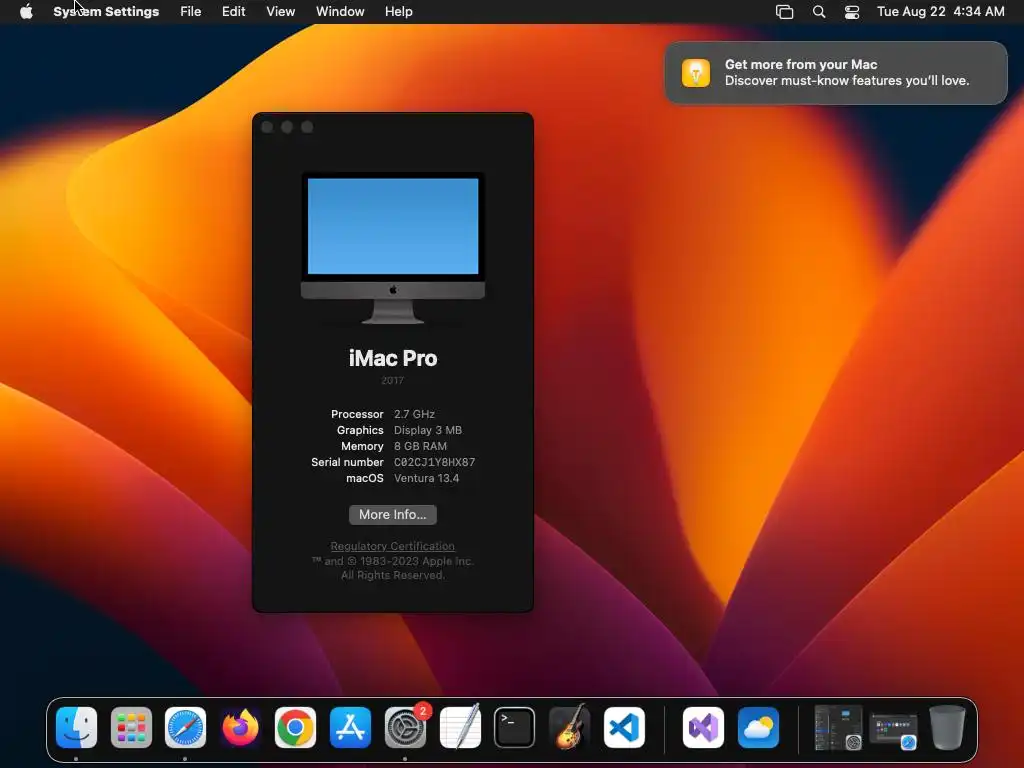
Task: Open the 'Get more from your Mac' notification
Action: coord(836,72)
